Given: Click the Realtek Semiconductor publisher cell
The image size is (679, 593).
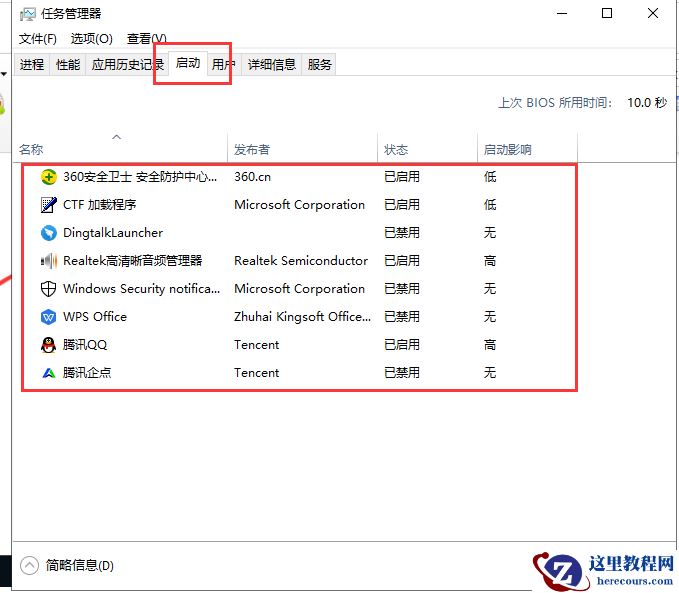Looking at the screenshot, I should coord(301,261).
